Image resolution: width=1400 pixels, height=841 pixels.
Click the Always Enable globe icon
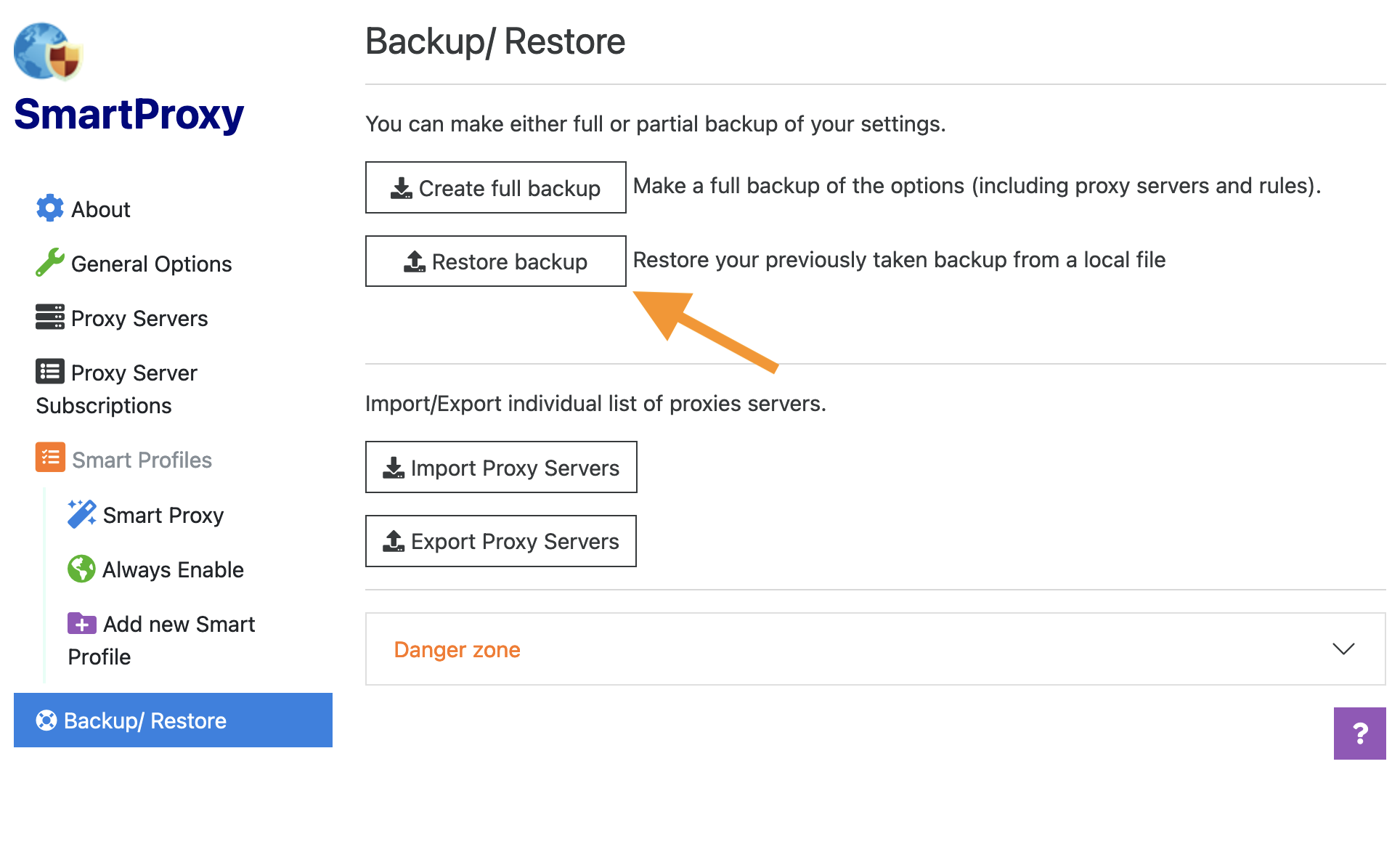tap(81, 569)
